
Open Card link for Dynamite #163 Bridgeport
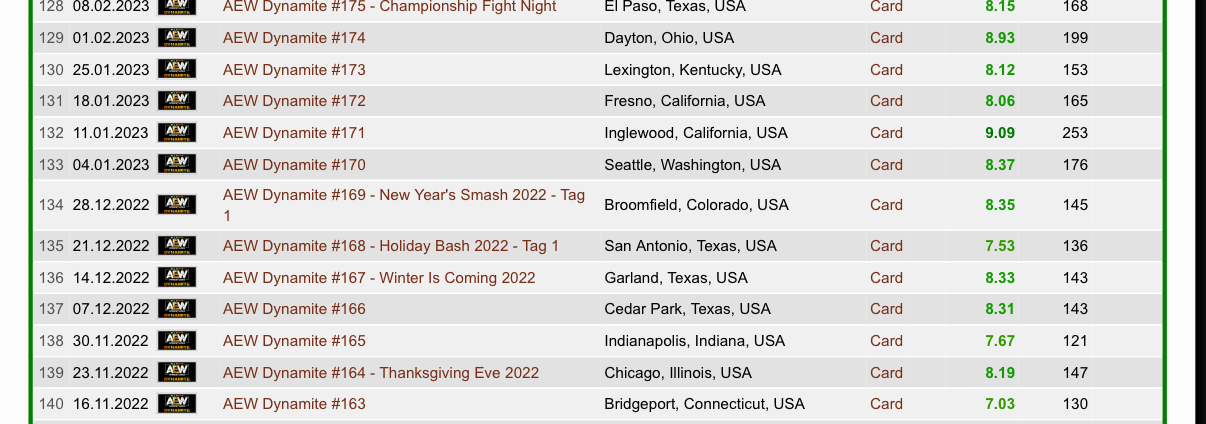[x=886, y=404]
